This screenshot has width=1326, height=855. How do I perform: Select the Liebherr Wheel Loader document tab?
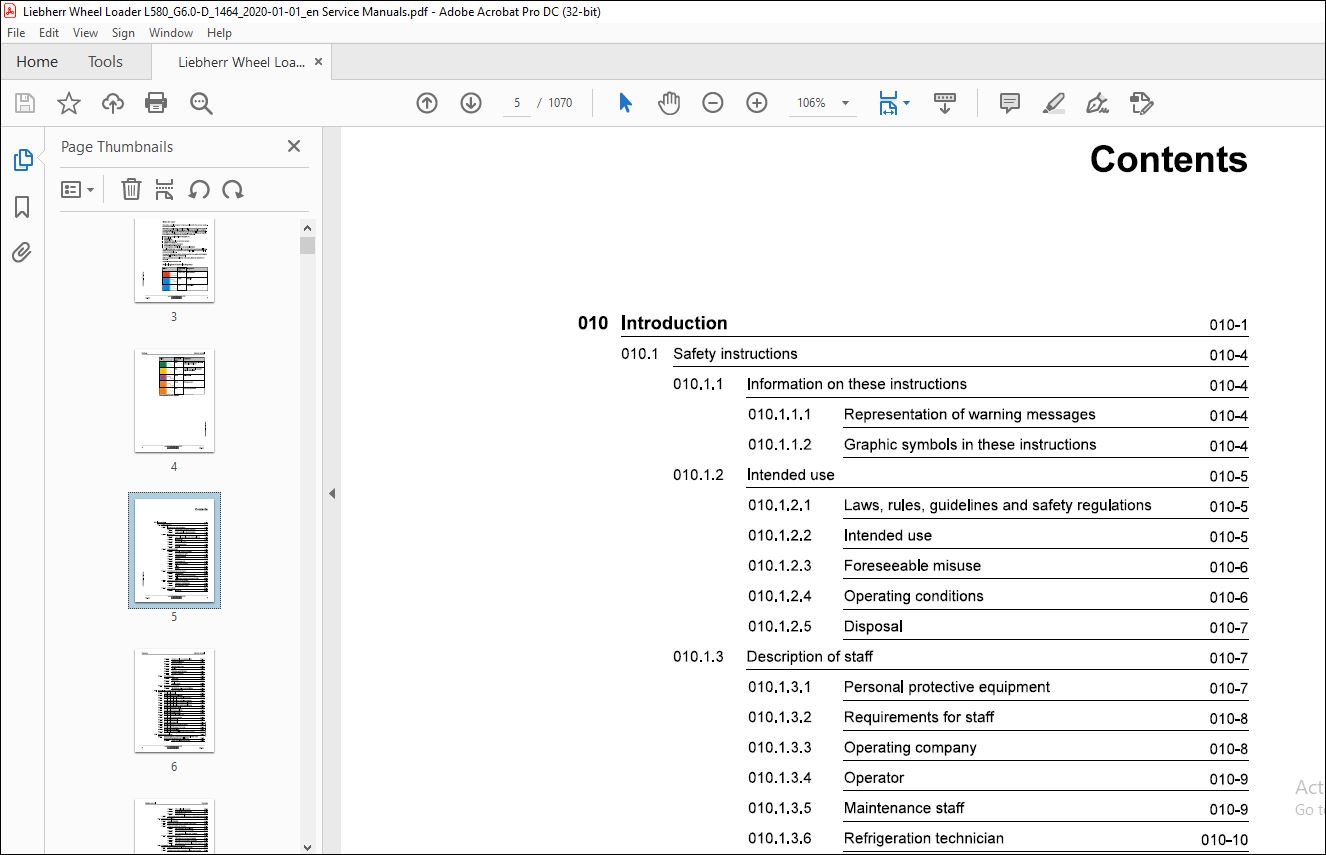point(241,62)
